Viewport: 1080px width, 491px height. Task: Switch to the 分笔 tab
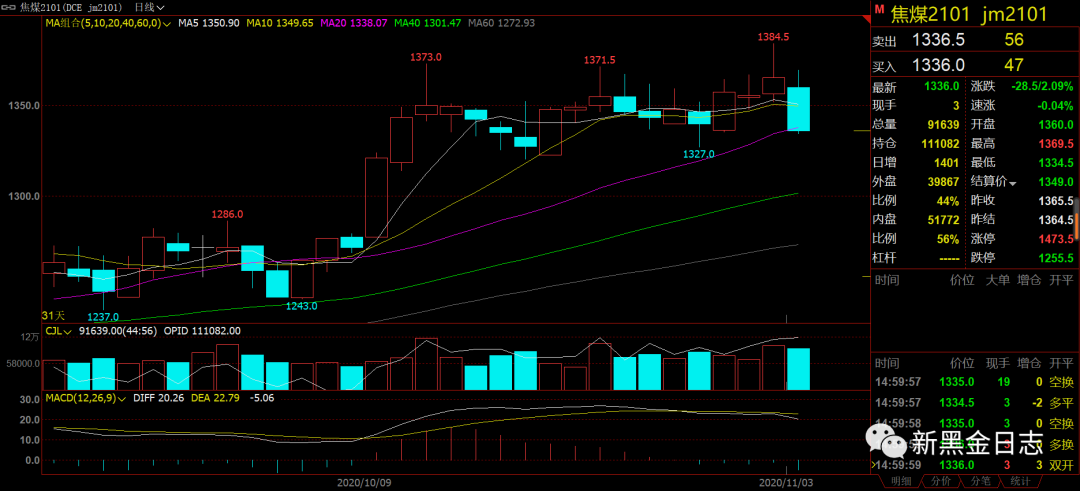tap(979, 481)
